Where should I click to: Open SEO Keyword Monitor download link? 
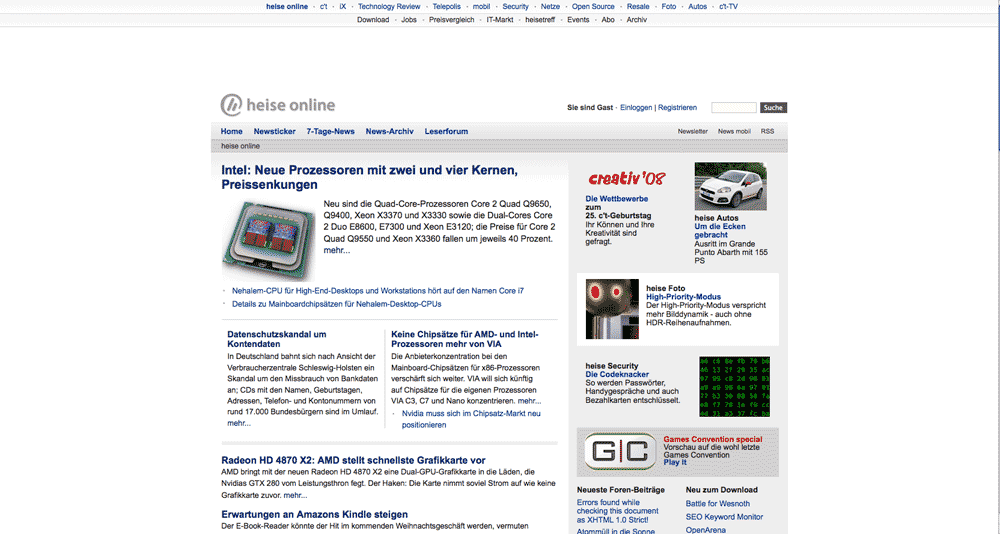[724, 517]
